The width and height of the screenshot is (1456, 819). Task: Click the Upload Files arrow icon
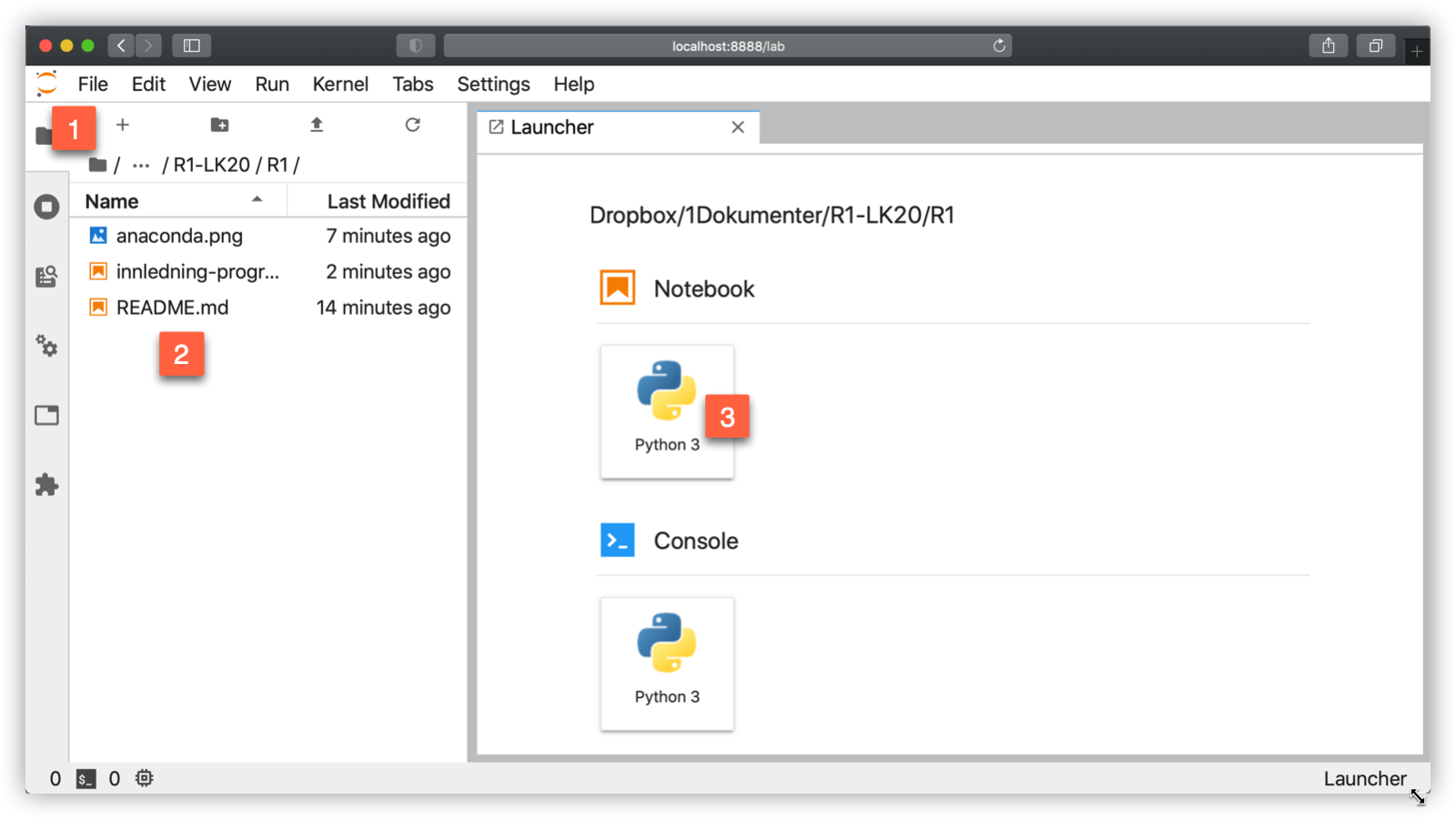(x=317, y=125)
